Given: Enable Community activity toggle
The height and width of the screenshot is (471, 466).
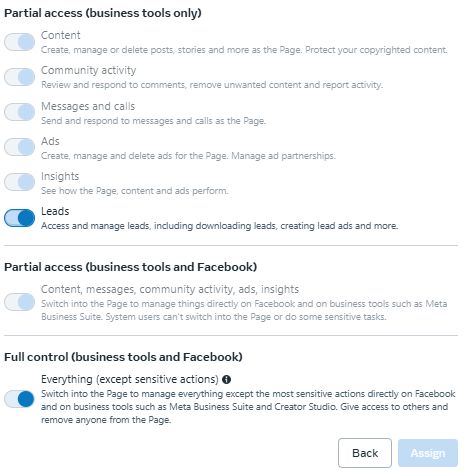Looking at the screenshot, I should pos(19,77).
